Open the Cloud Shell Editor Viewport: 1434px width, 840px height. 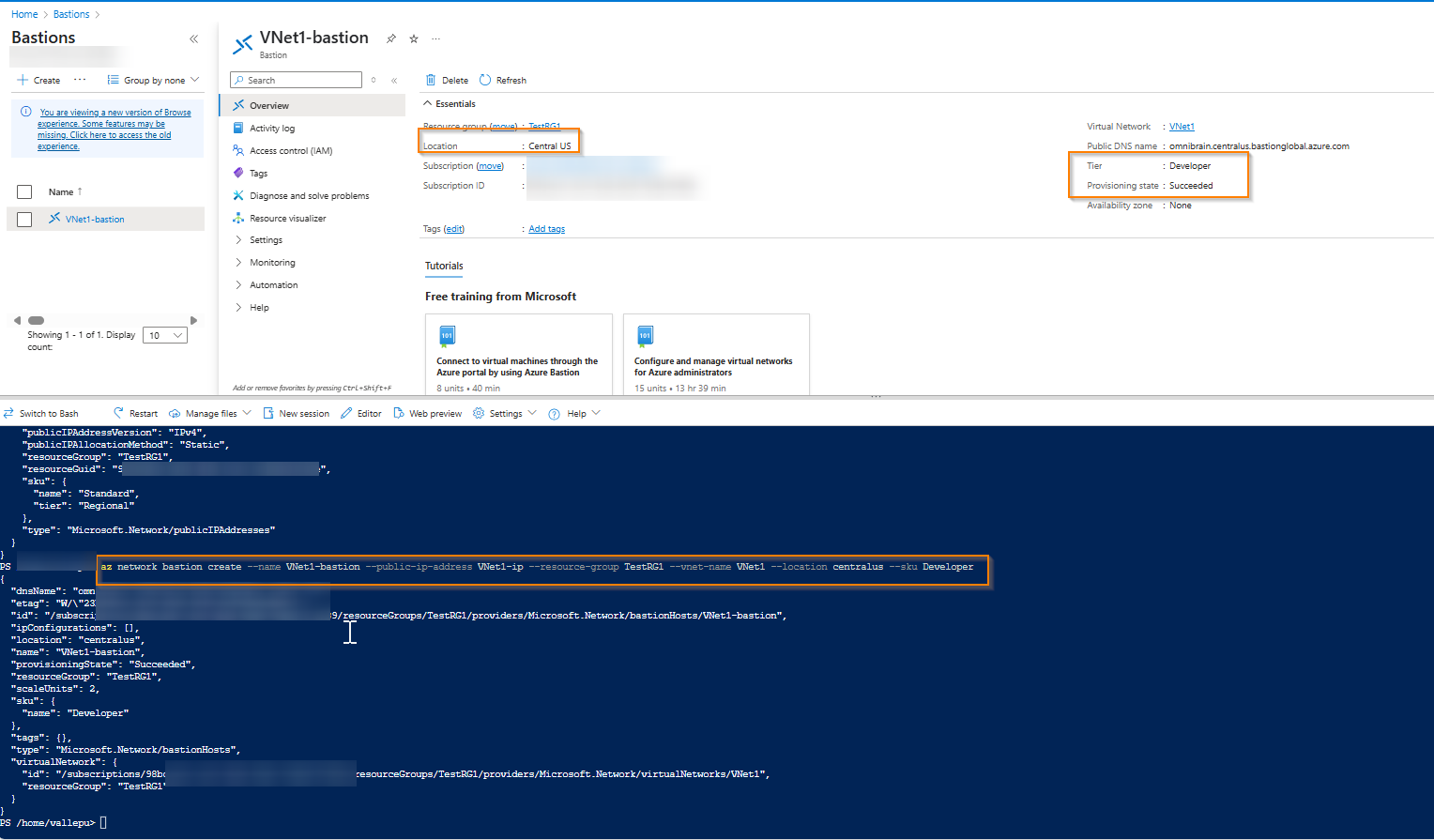pyautogui.click(x=360, y=413)
